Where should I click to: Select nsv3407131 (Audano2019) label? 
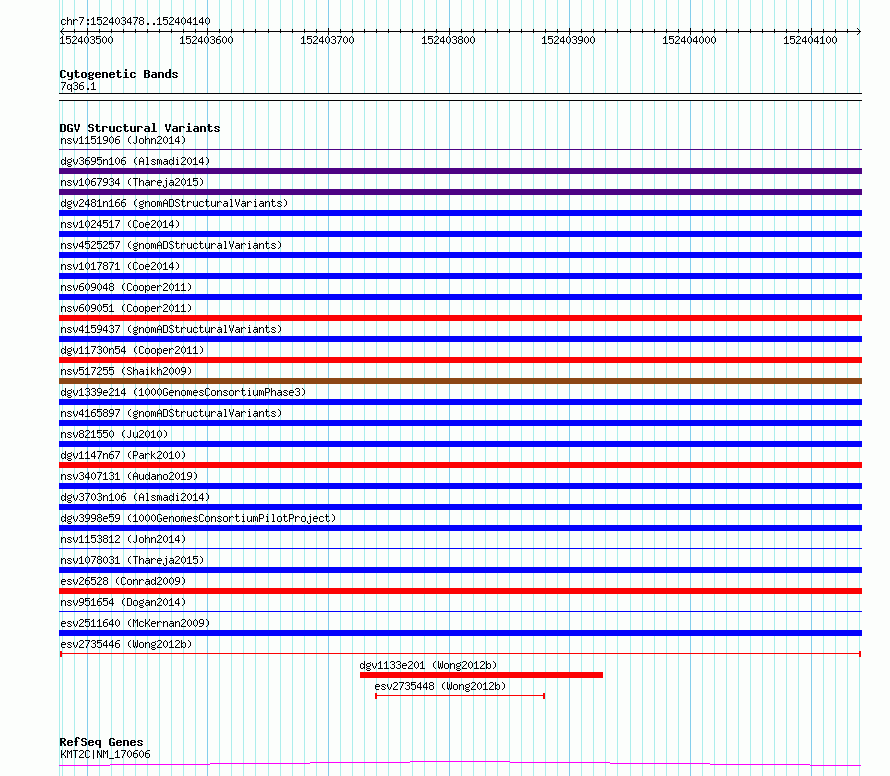click(x=129, y=476)
